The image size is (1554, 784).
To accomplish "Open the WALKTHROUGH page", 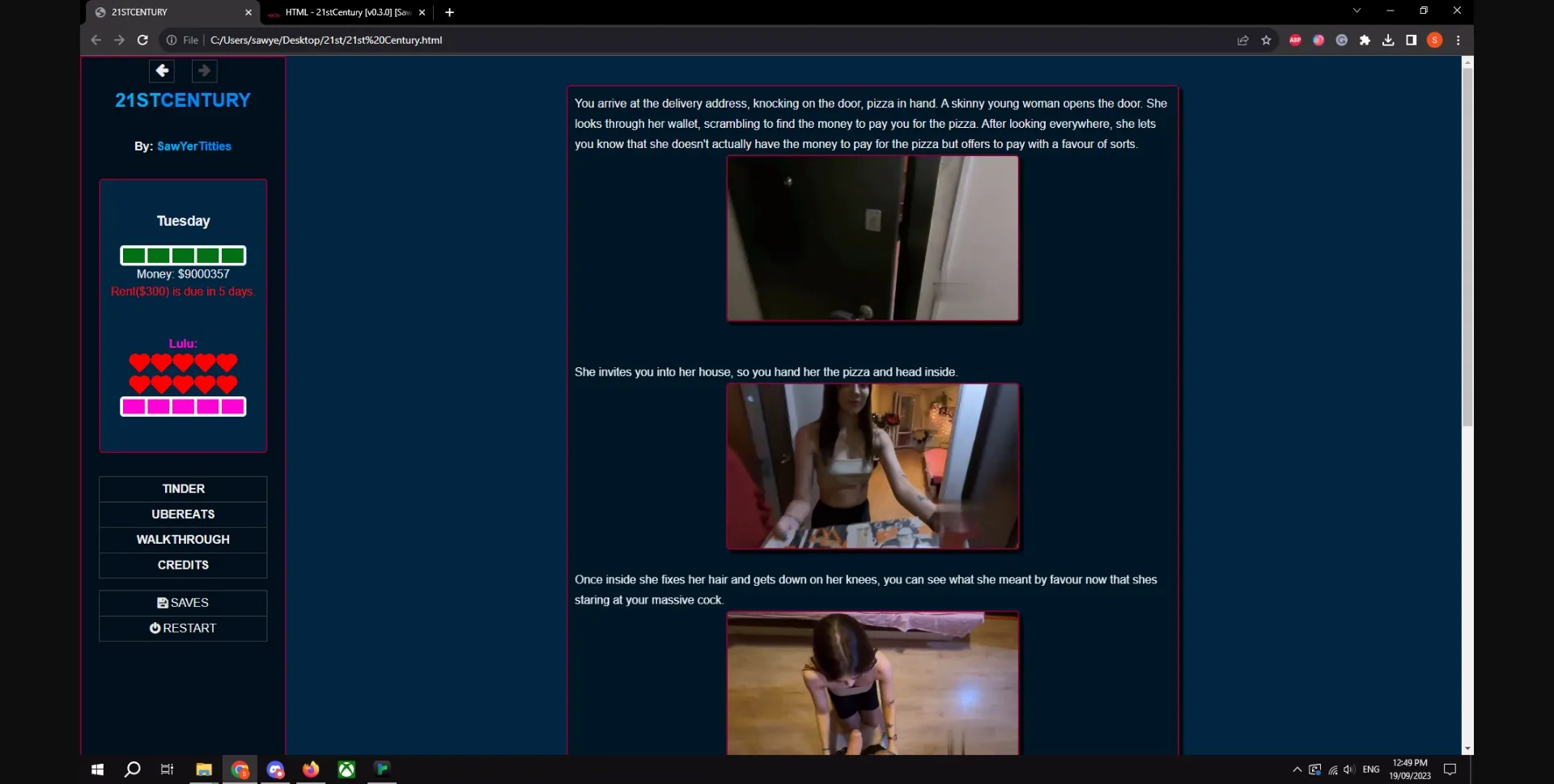I will (x=182, y=539).
